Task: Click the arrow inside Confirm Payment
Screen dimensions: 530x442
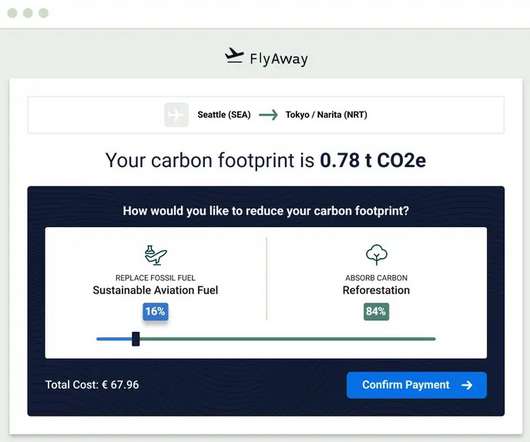Action: (x=467, y=385)
